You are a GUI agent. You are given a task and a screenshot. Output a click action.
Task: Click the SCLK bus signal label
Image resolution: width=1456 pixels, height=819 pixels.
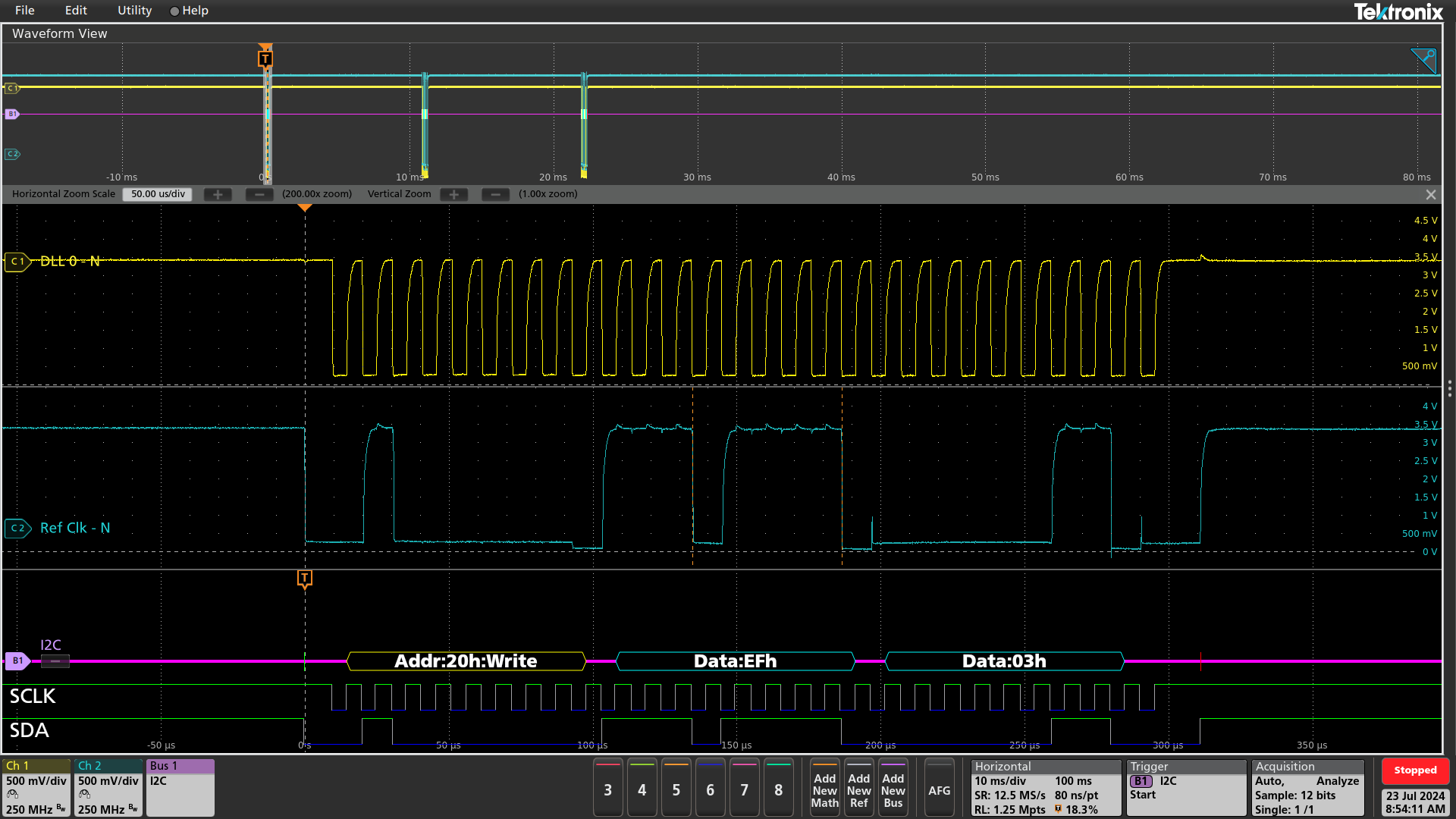33,696
